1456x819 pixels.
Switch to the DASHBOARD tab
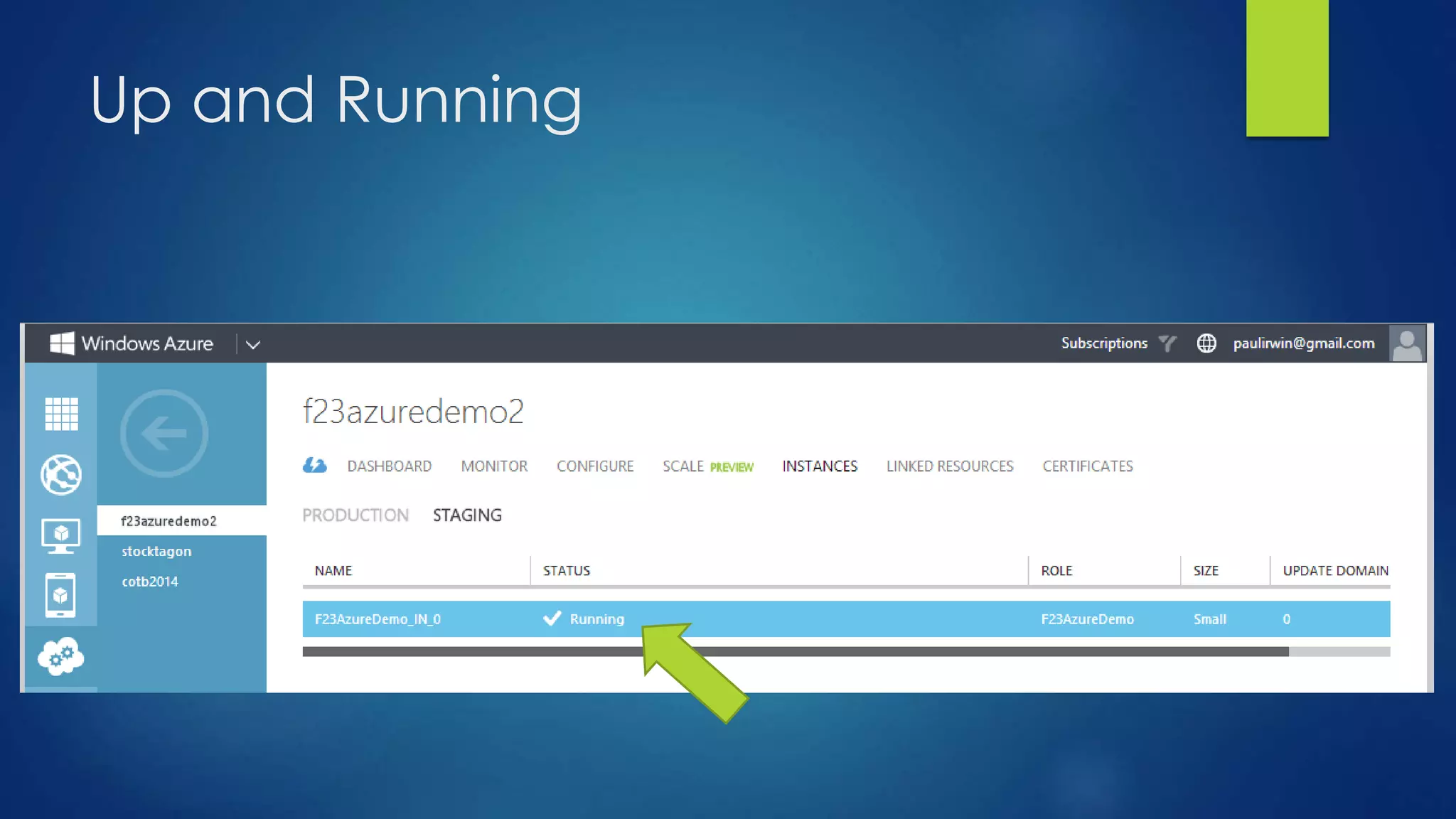point(389,466)
